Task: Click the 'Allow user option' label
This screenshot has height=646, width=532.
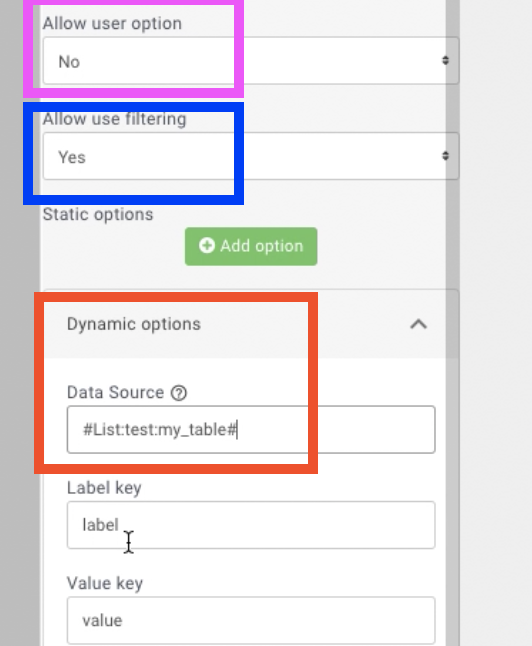Action: click(x=112, y=23)
